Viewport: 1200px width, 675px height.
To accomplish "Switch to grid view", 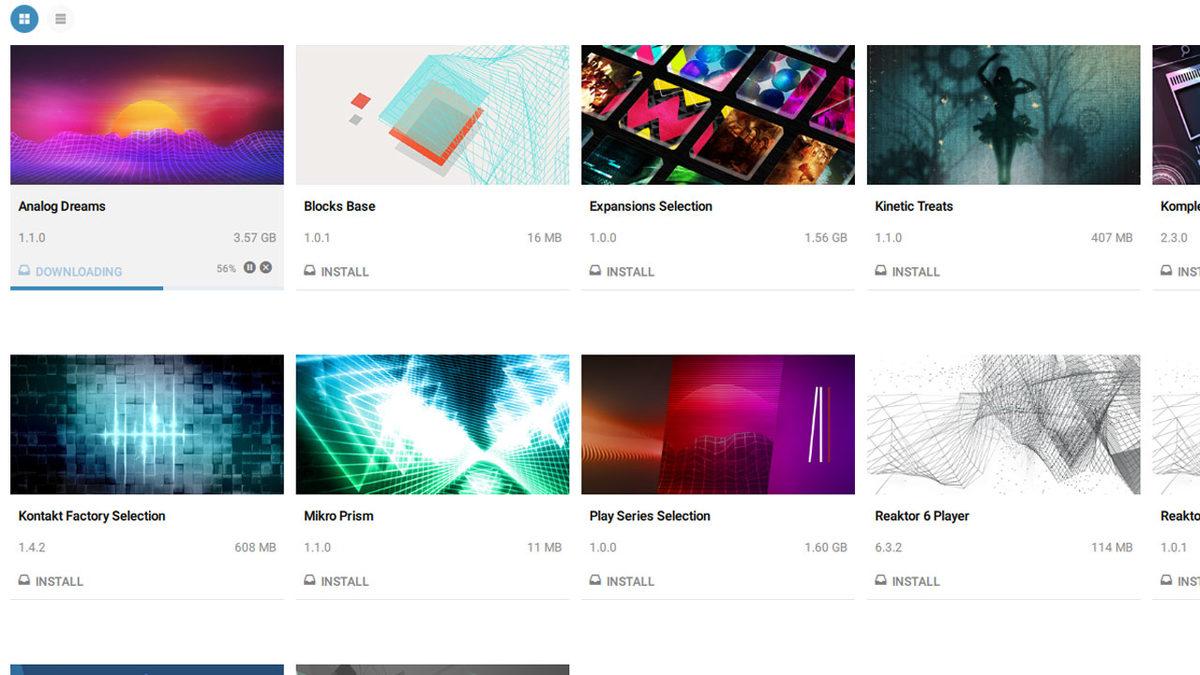I will click(x=24, y=18).
